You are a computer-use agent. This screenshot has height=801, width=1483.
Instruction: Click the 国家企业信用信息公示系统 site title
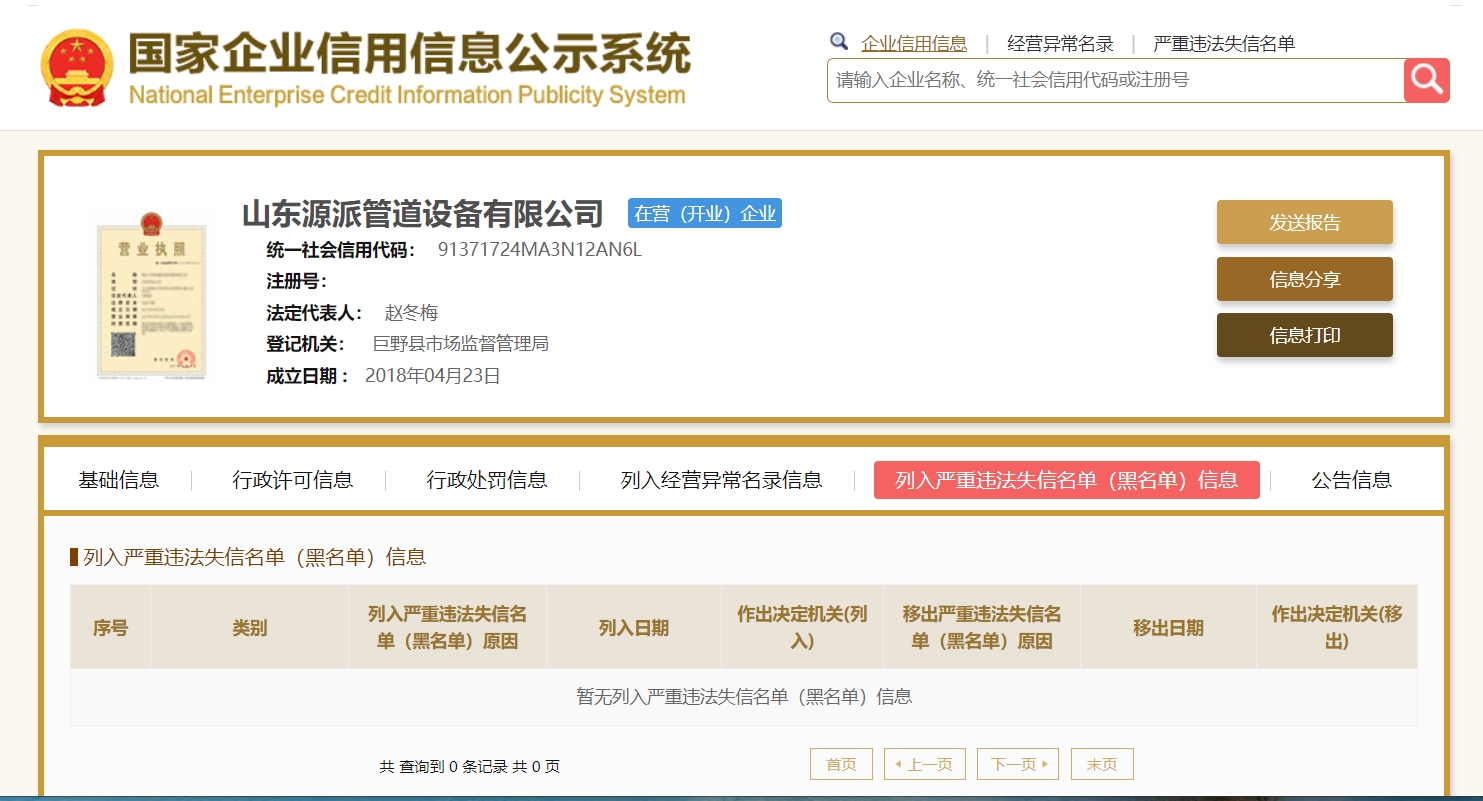coord(409,53)
